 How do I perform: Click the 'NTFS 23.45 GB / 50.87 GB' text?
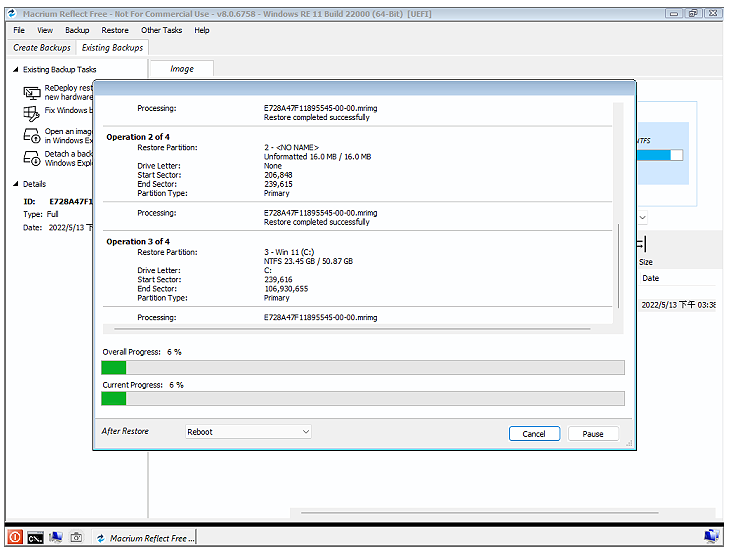click(308, 261)
